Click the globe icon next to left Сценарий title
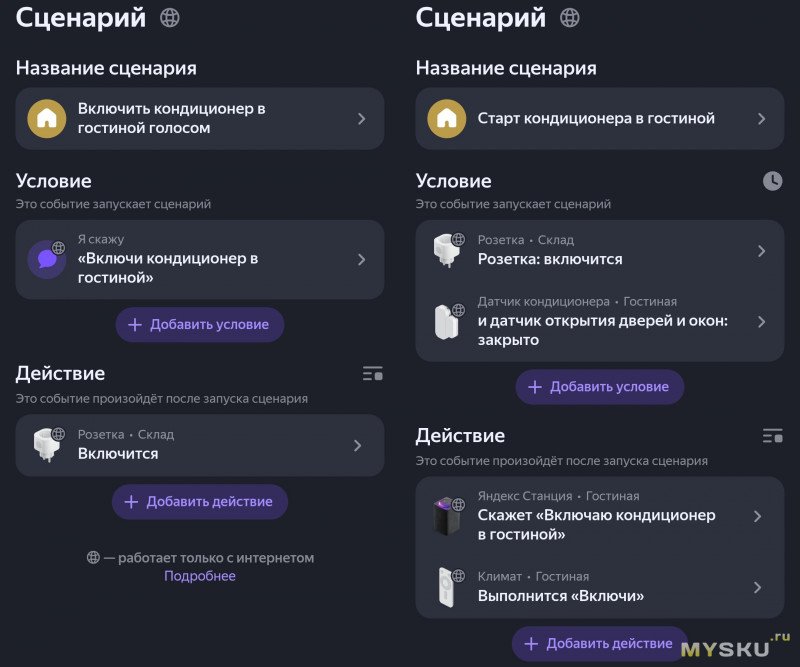 click(170, 17)
